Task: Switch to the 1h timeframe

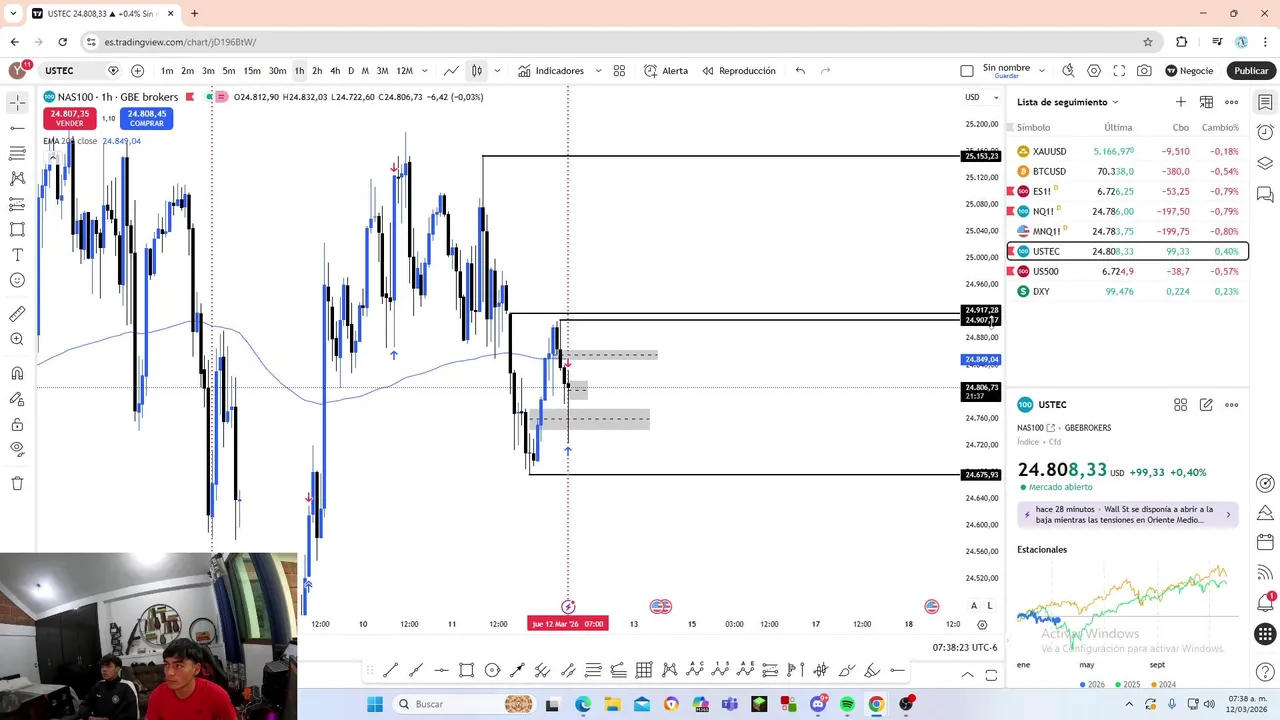Action: (299, 71)
